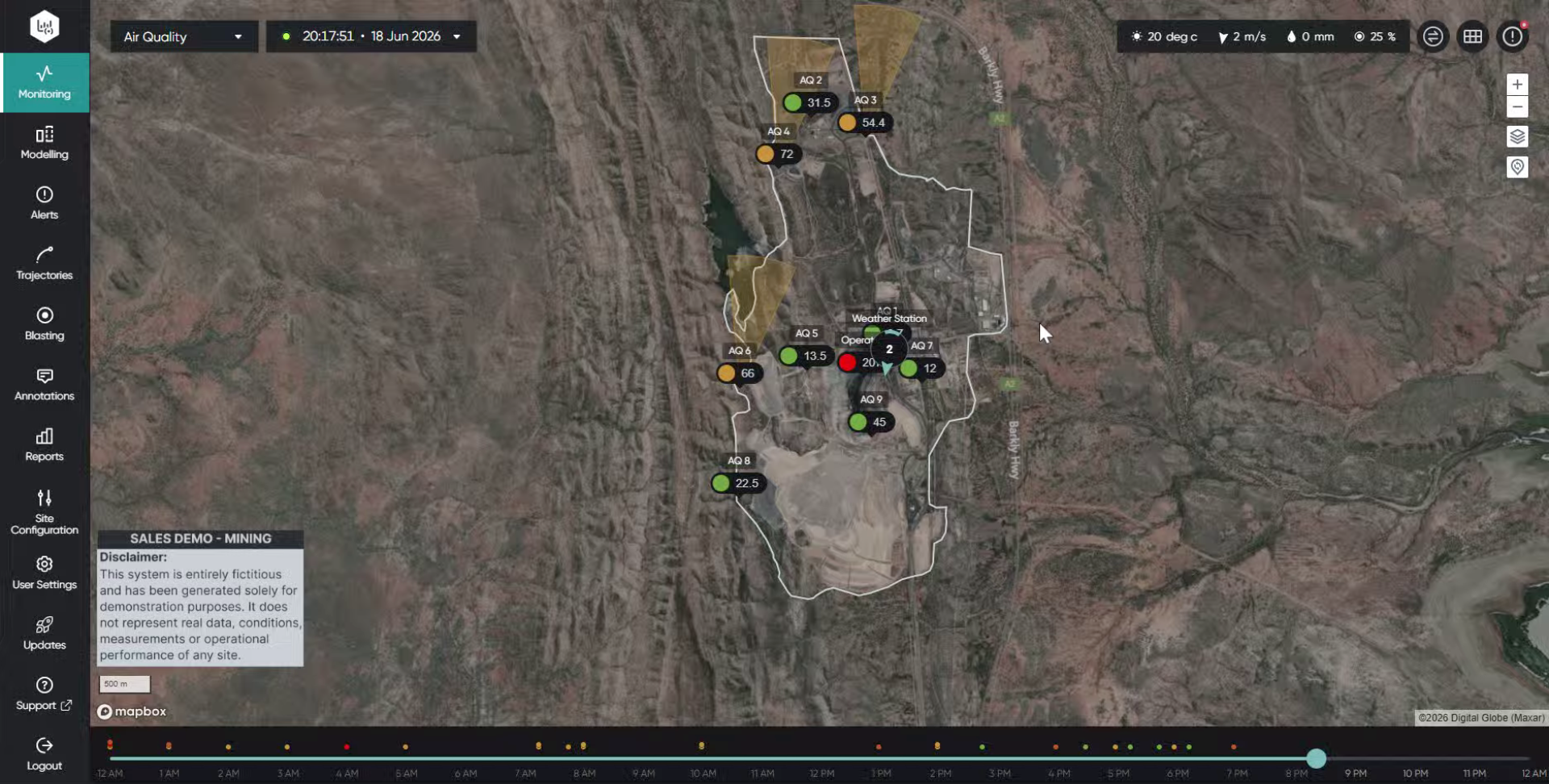This screenshot has width=1549, height=784.
Task: Open the grid table view icon
Action: coord(1473,36)
